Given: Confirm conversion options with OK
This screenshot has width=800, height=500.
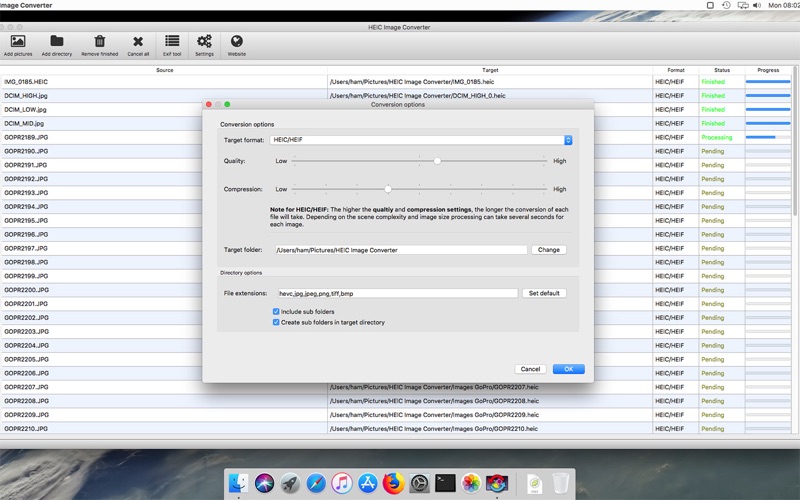Looking at the screenshot, I should (568, 369).
